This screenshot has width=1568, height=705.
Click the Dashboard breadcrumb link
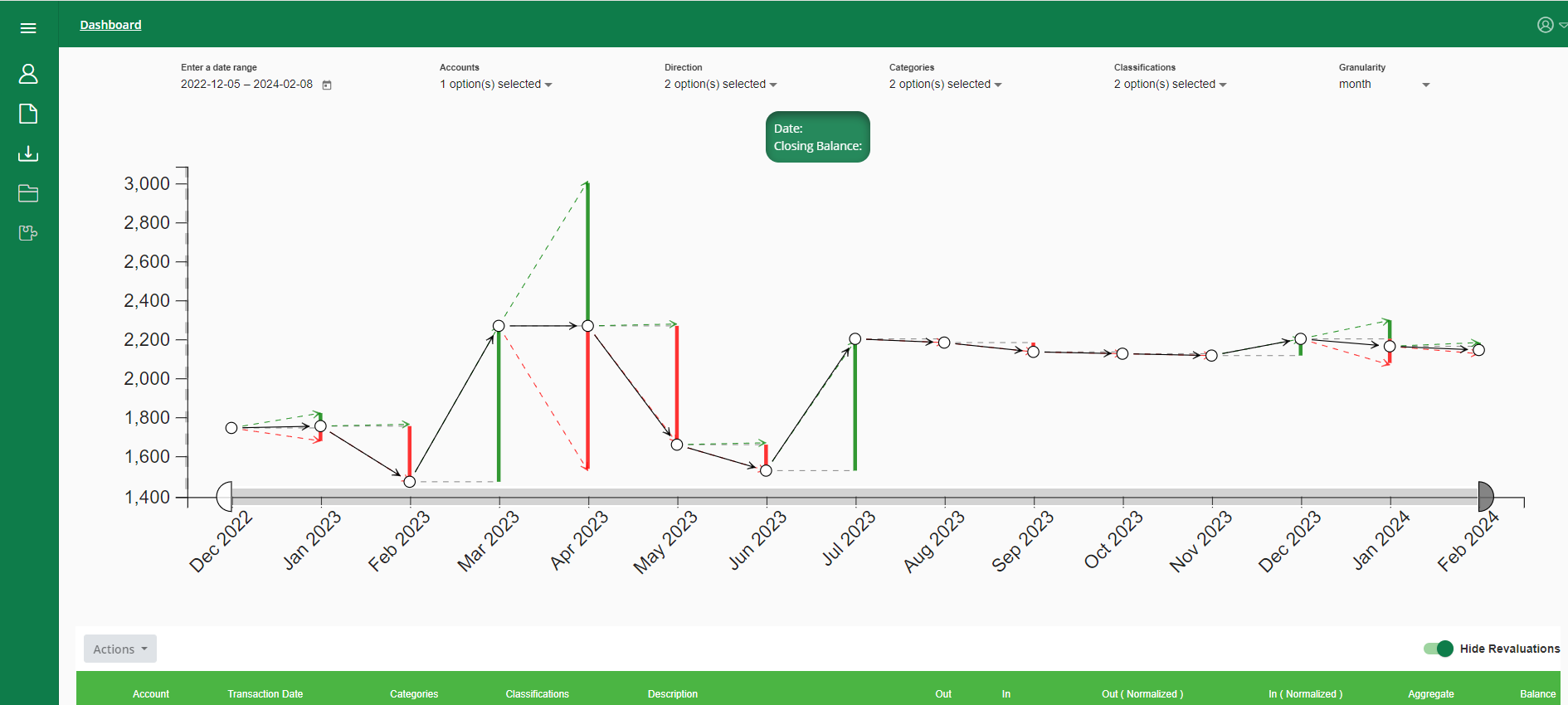coord(110,25)
